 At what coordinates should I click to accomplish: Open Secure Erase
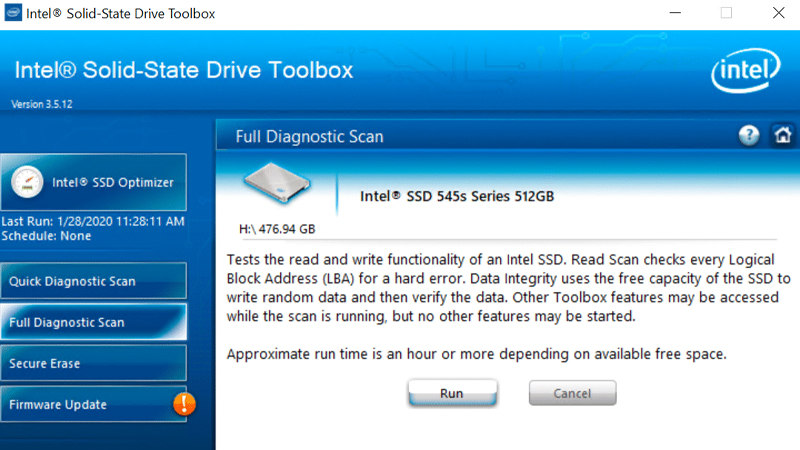(x=94, y=363)
